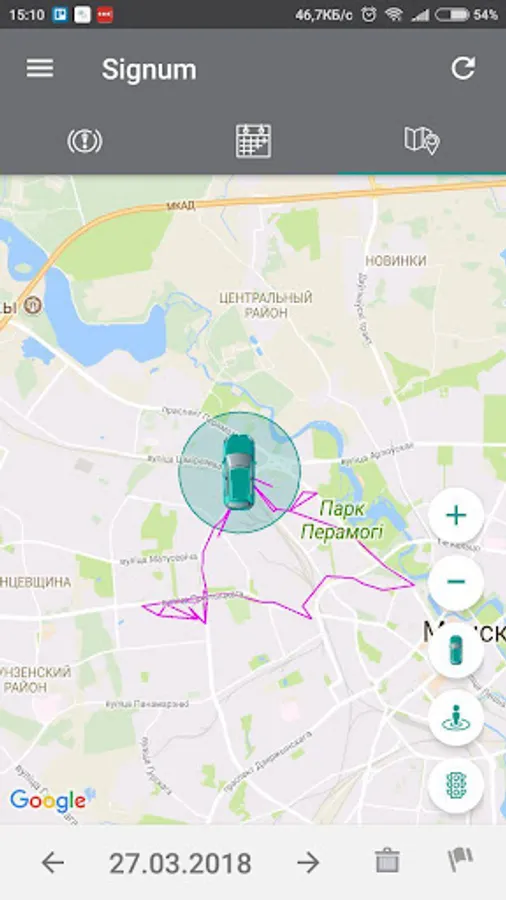Center map on my position button
This screenshot has width=506, height=900.
point(456,718)
